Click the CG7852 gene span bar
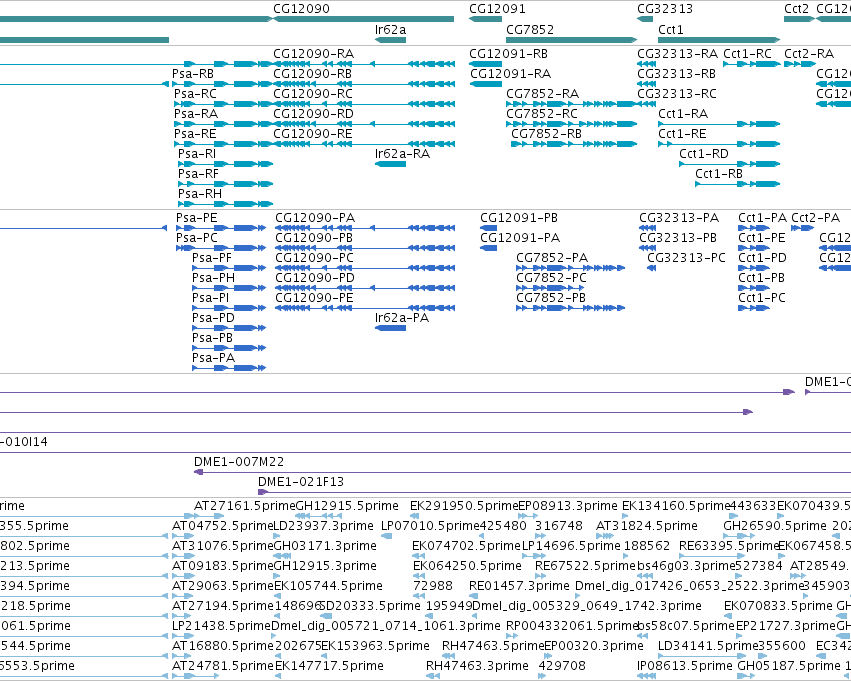Image resolution: width=851 pixels, height=681 pixels. (x=571, y=40)
